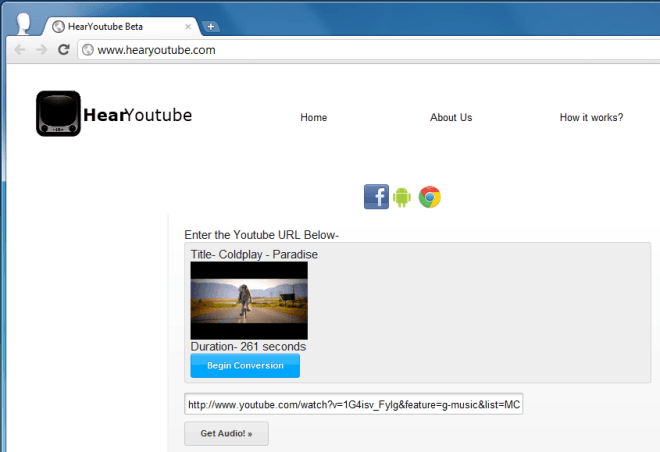Image resolution: width=660 pixels, height=452 pixels.
Task: Click the HearYoutube TV logo icon
Action: point(58,113)
